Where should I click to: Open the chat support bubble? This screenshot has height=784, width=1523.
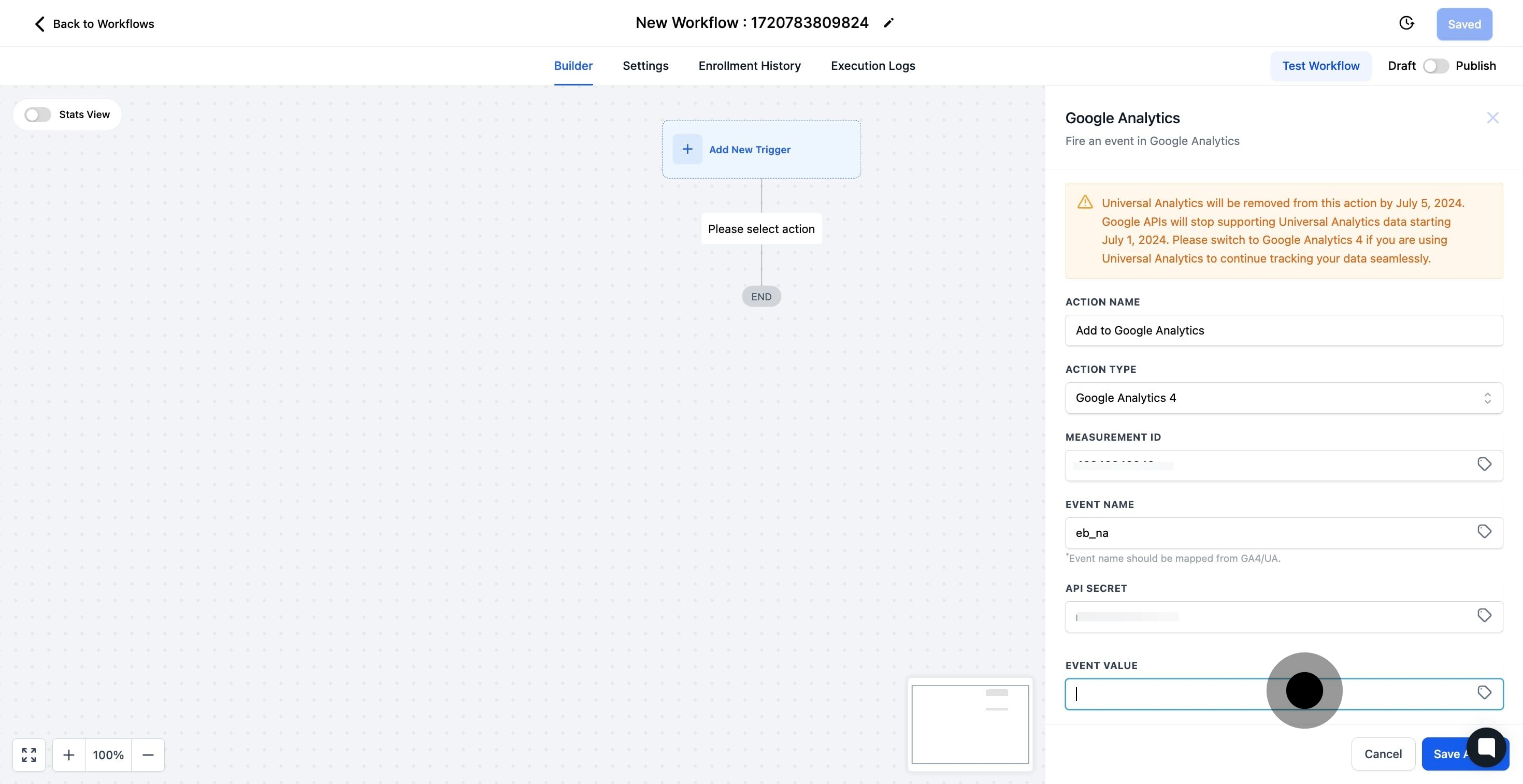point(1486,747)
